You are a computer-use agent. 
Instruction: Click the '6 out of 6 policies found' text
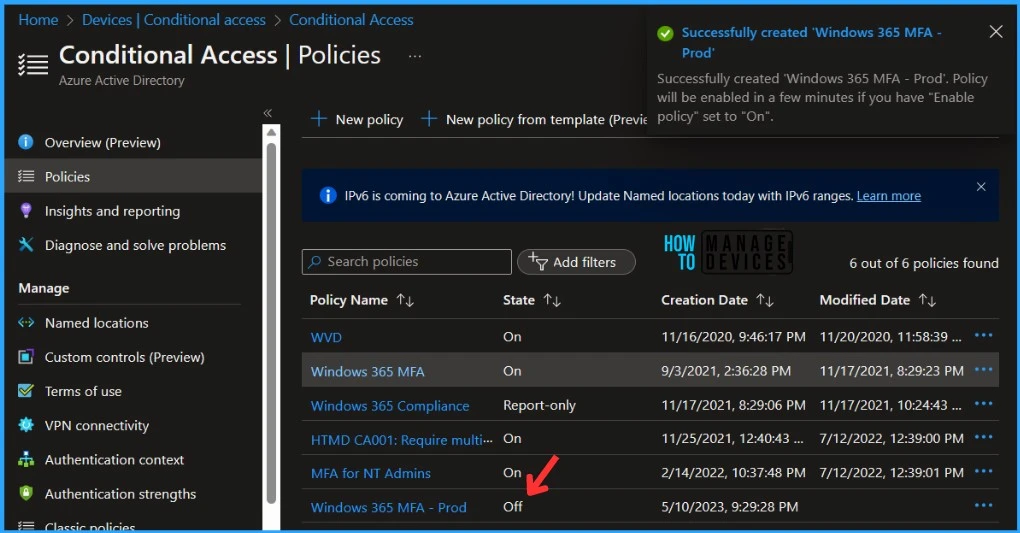924,263
